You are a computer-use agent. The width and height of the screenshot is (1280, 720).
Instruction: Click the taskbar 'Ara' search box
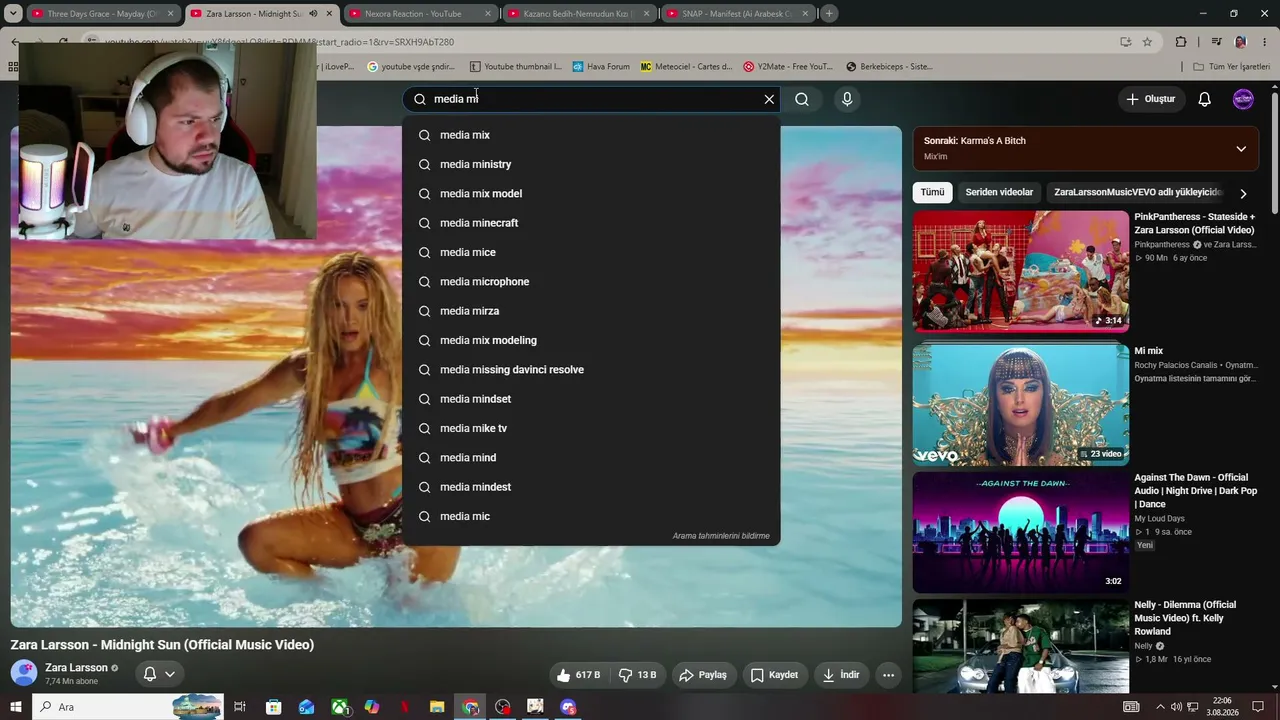tap(128, 707)
